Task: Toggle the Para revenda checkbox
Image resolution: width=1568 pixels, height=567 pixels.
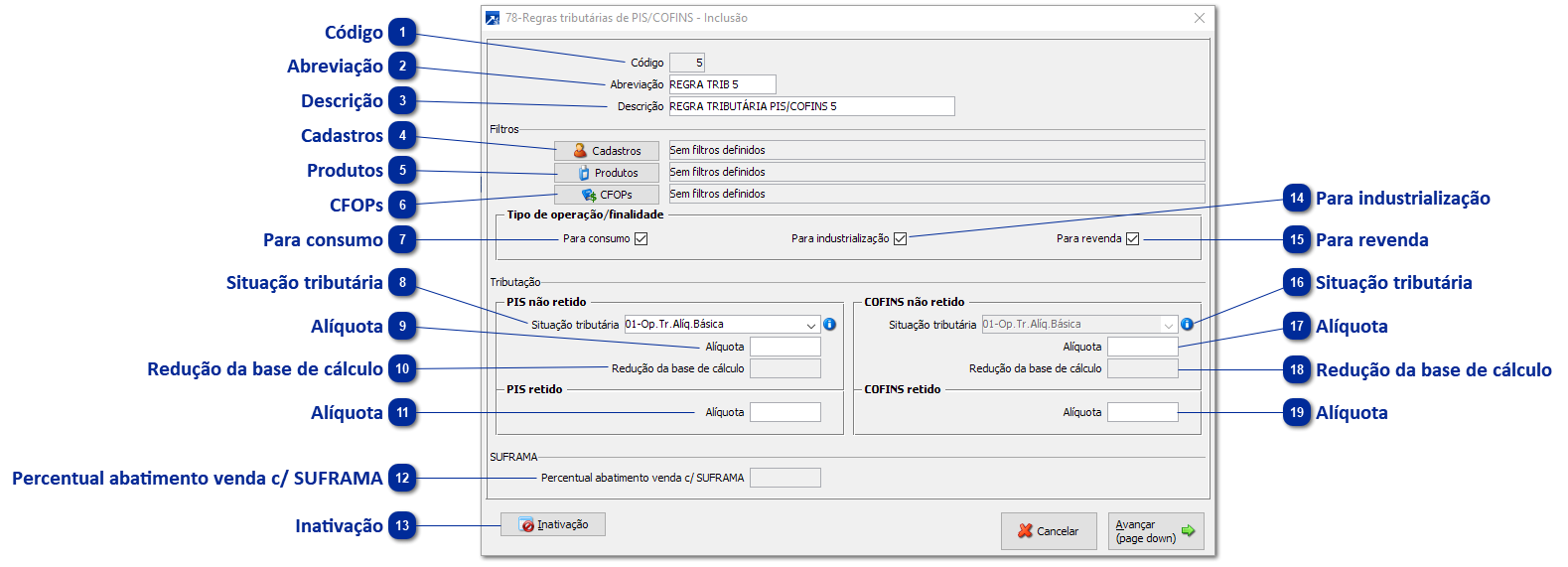Action: tap(1133, 238)
